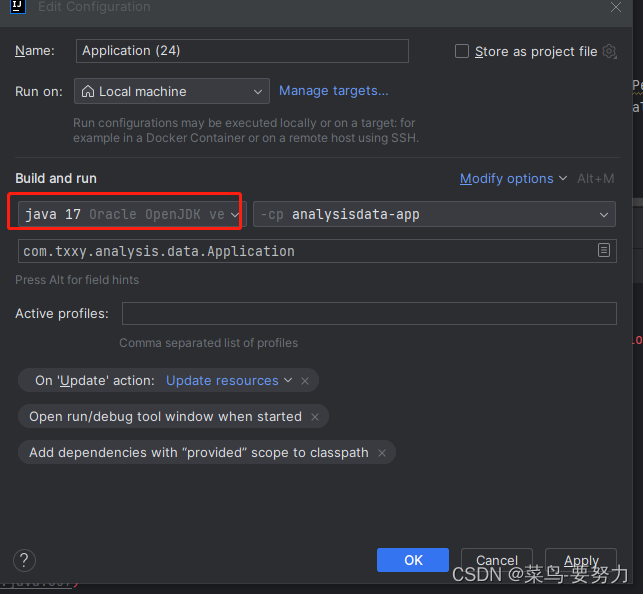Image resolution: width=643 pixels, height=594 pixels.
Task: Expand the -cp analysisdata-app classpath dropdown
Action: pyautogui.click(x=434, y=214)
